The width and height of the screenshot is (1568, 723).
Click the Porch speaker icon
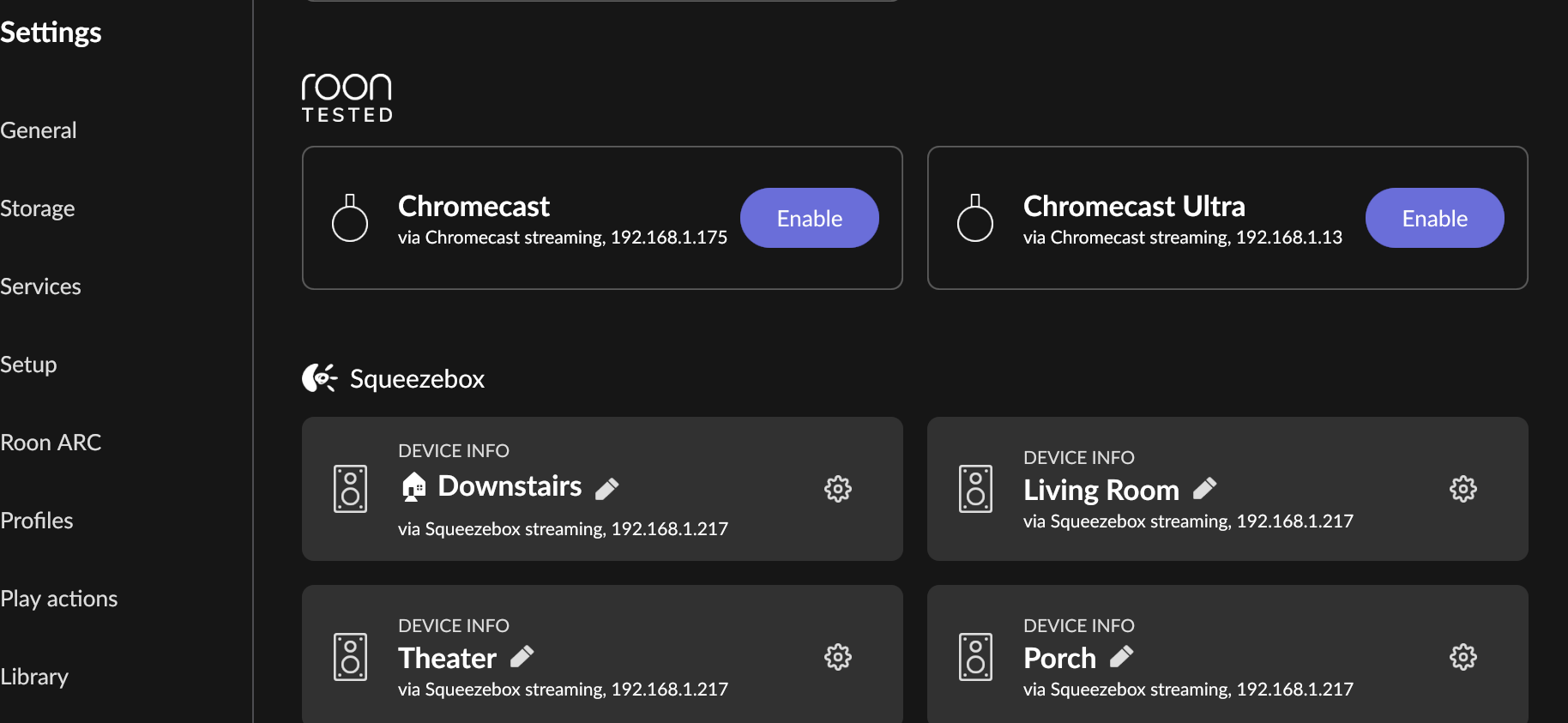(x=975, y=657)
